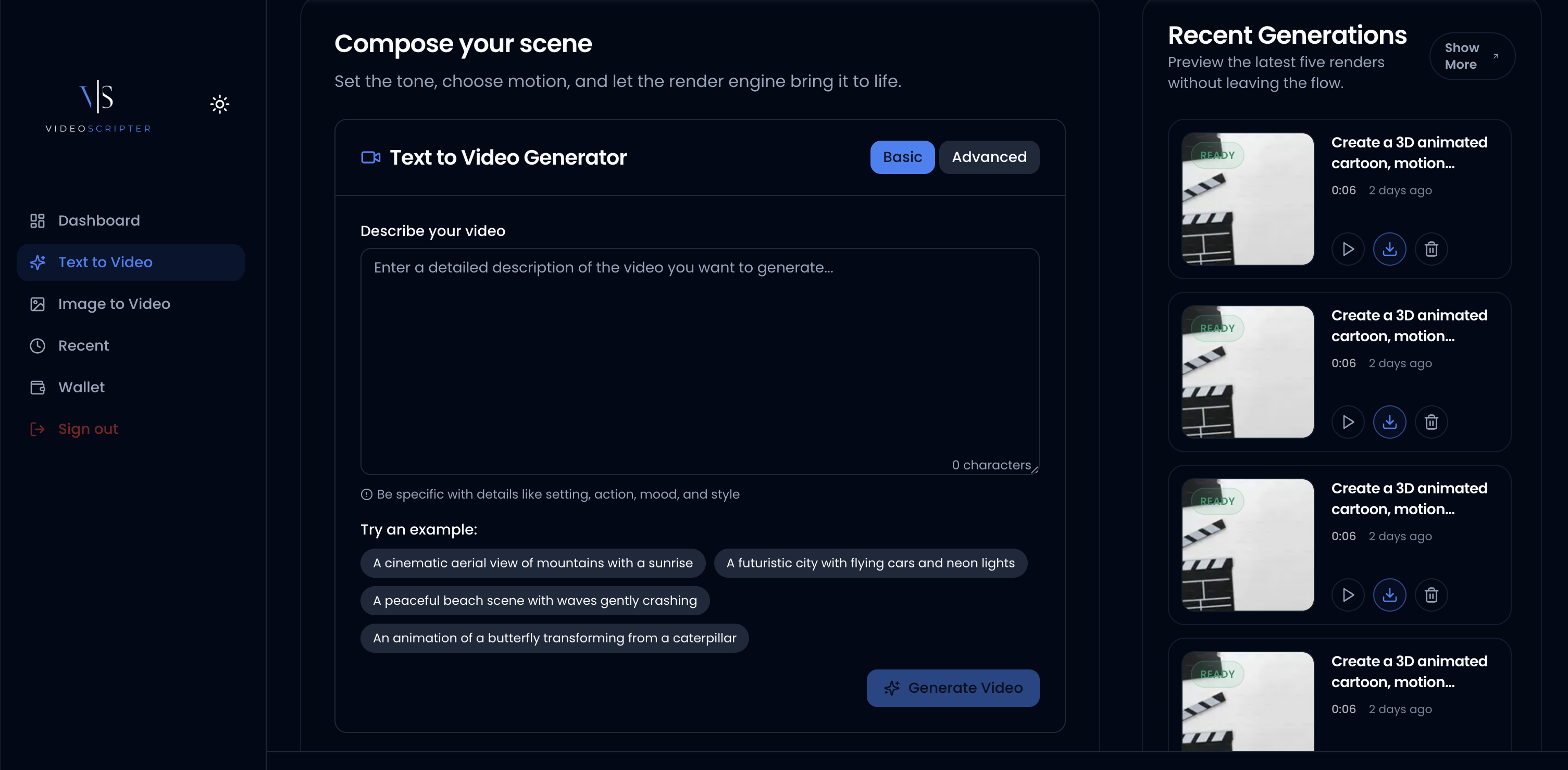Select the Wallet icon

[x=38, y=387]
